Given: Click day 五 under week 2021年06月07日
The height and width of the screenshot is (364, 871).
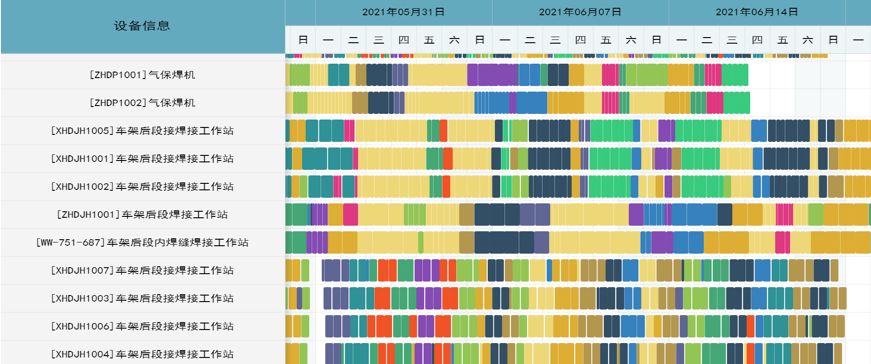Looking at the screenshot, I should click(605, 39).
